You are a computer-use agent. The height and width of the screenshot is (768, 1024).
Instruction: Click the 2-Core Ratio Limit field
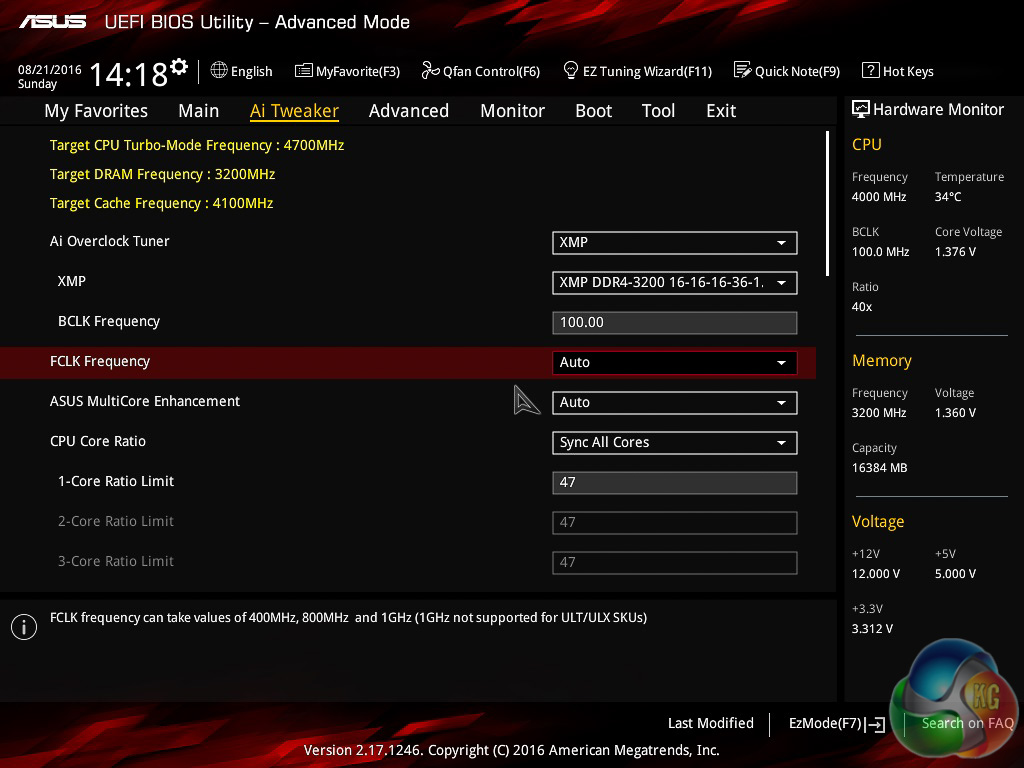tap(675, 522)
